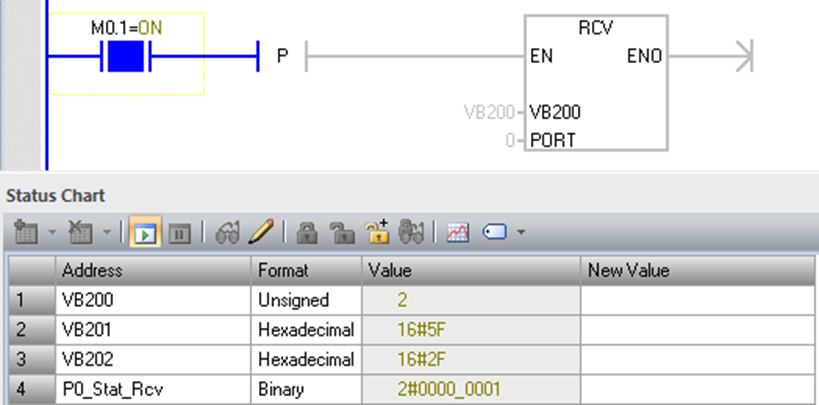Viewport: 819px width, 405px height.
Task: Open the Insert row dropdown arrow
Action: pos(52,232)
